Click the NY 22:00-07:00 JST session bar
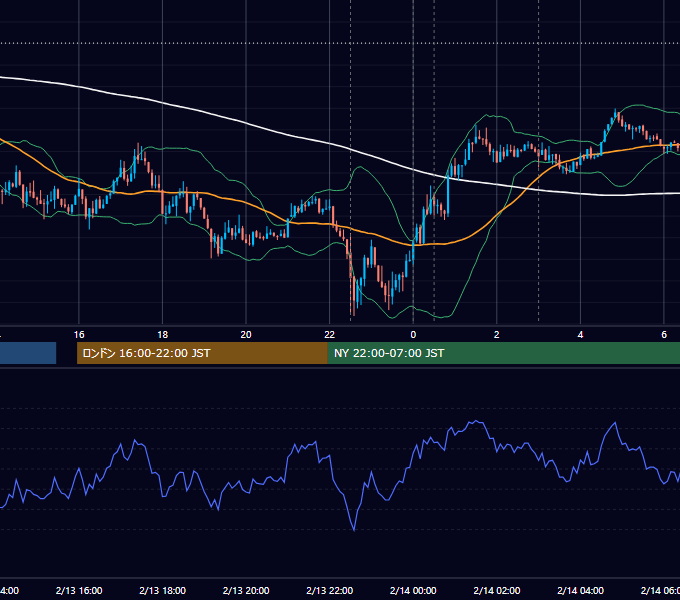The height and width of the screenshot is (600, 680). pyautogui.click(x=503, y=353)
